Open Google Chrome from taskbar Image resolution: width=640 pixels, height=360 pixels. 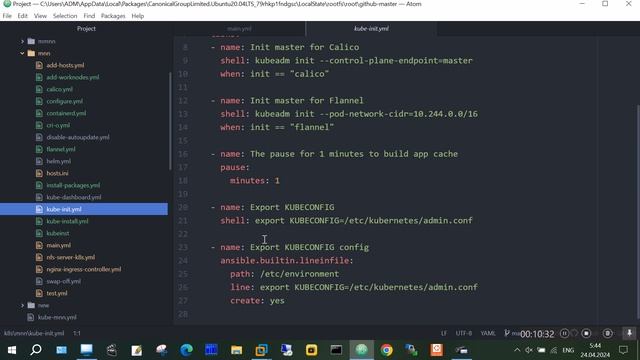click(x=386, y=350)
